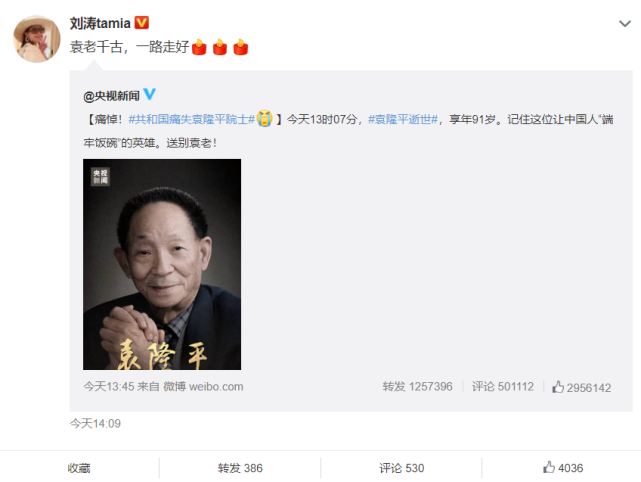Open the post options chevron menu
Screen dimensions: 641x482
[x=624, y=24]
